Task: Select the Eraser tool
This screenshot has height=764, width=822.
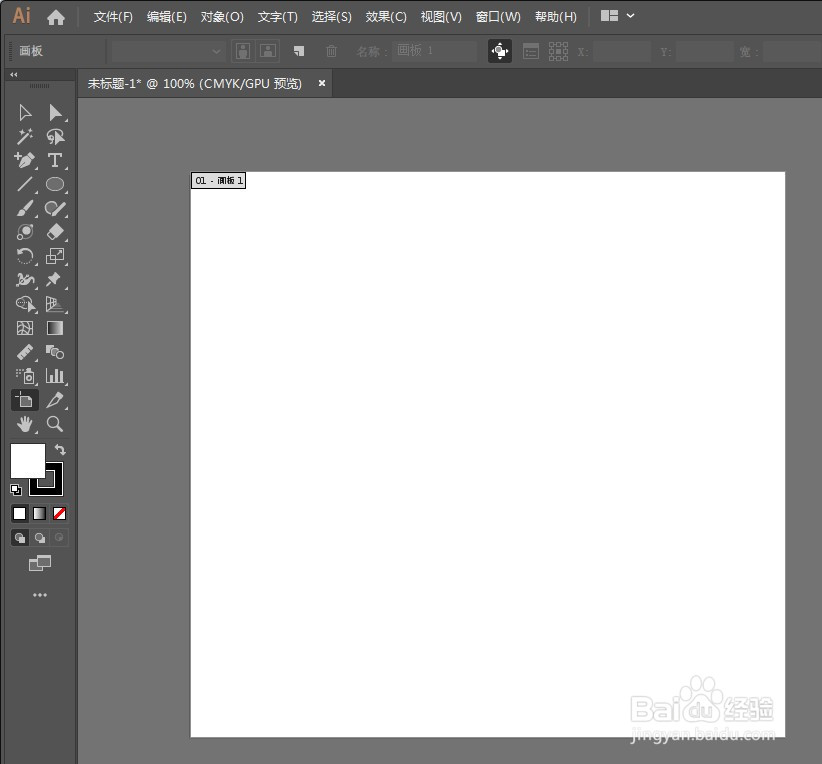Action: tap(56, 232)
